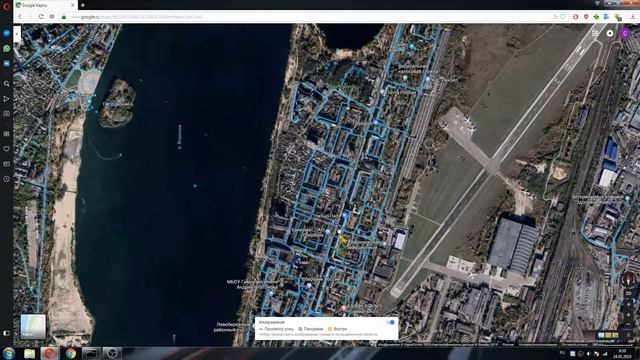Reload the Google Maps page

(x=41, y=17)
